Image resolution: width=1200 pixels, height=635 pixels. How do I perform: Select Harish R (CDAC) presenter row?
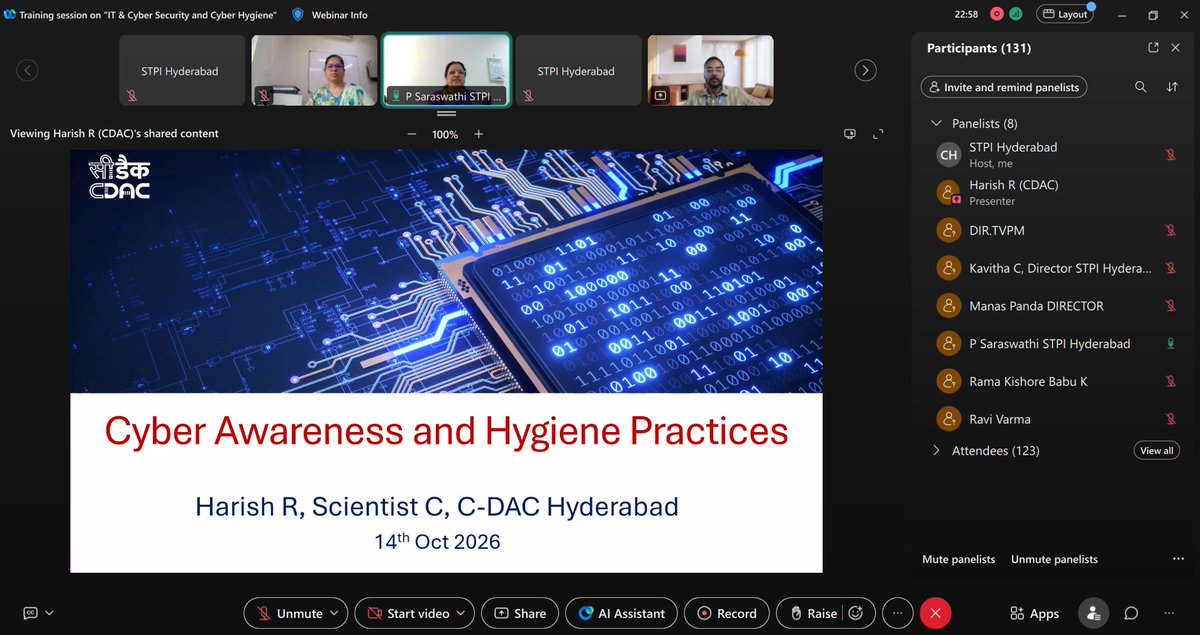pos(1055,192)
